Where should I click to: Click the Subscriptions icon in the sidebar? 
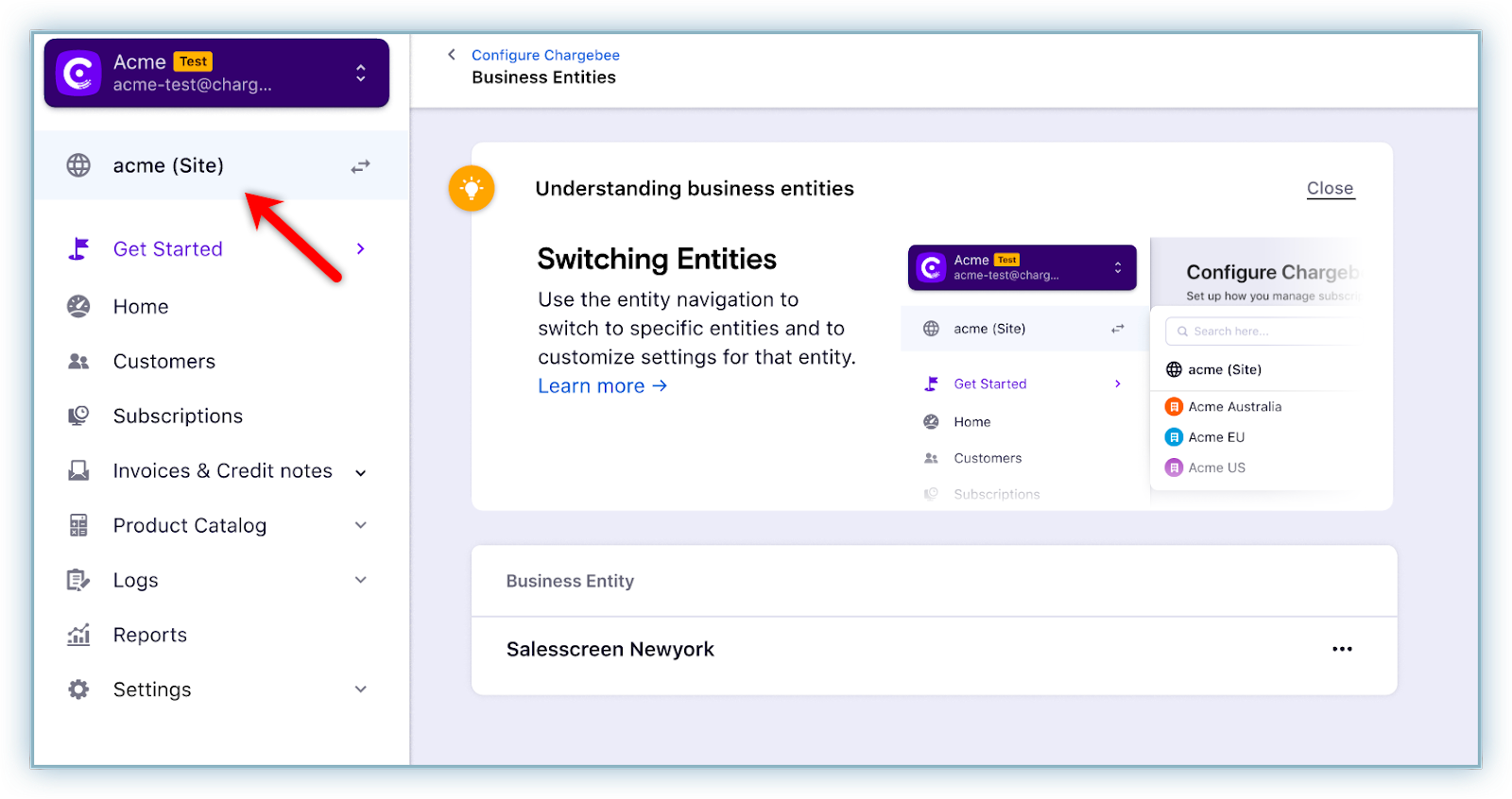[78, 416]
